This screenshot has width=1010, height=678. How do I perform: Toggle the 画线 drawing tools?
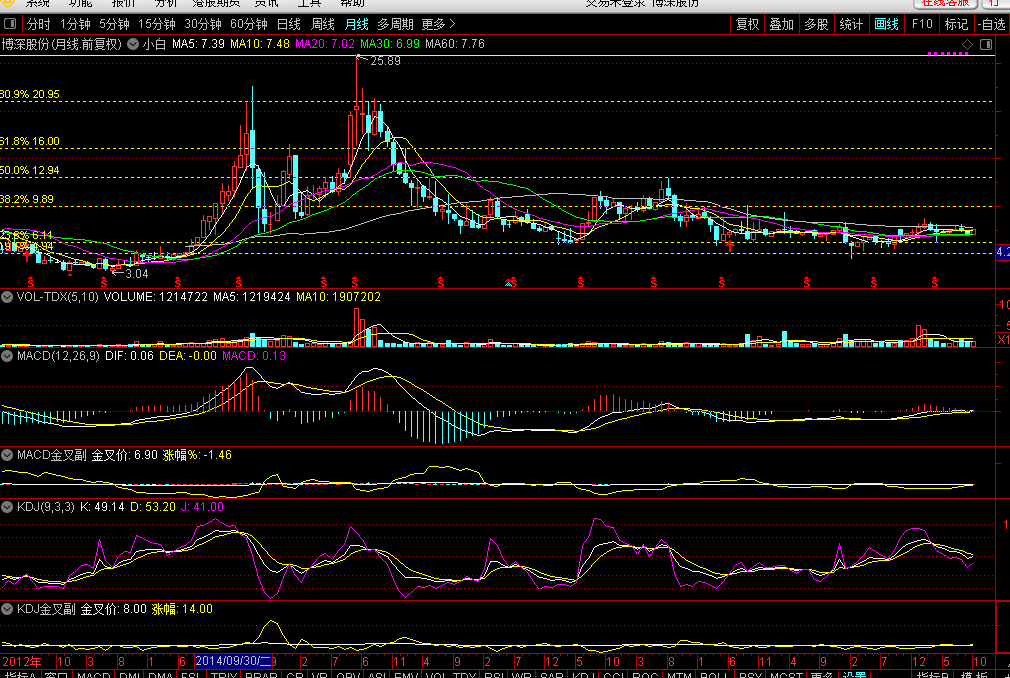coord(886,24)
